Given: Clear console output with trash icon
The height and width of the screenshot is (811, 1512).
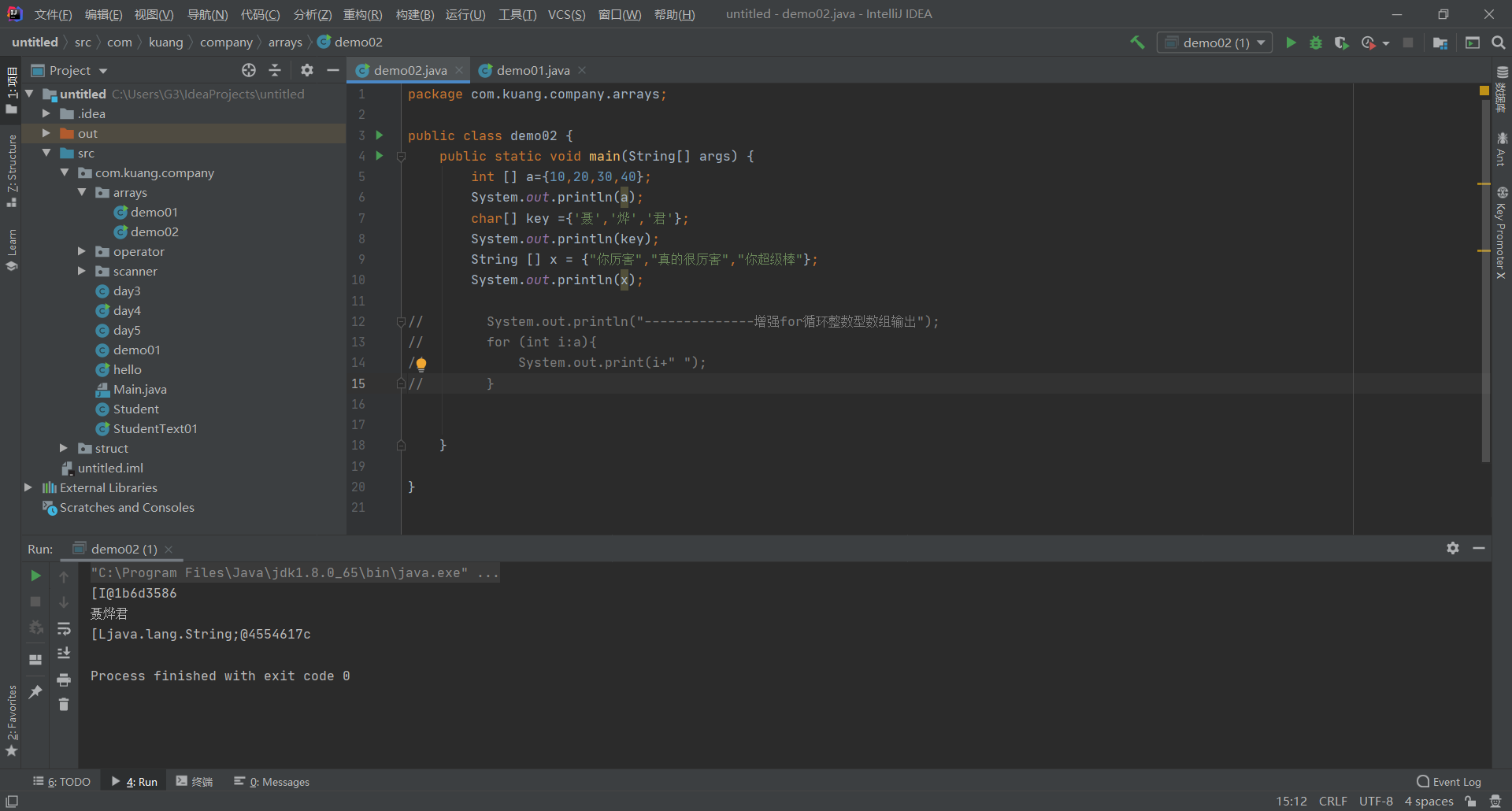Looking at the screenshot, I should click(64, 705).
